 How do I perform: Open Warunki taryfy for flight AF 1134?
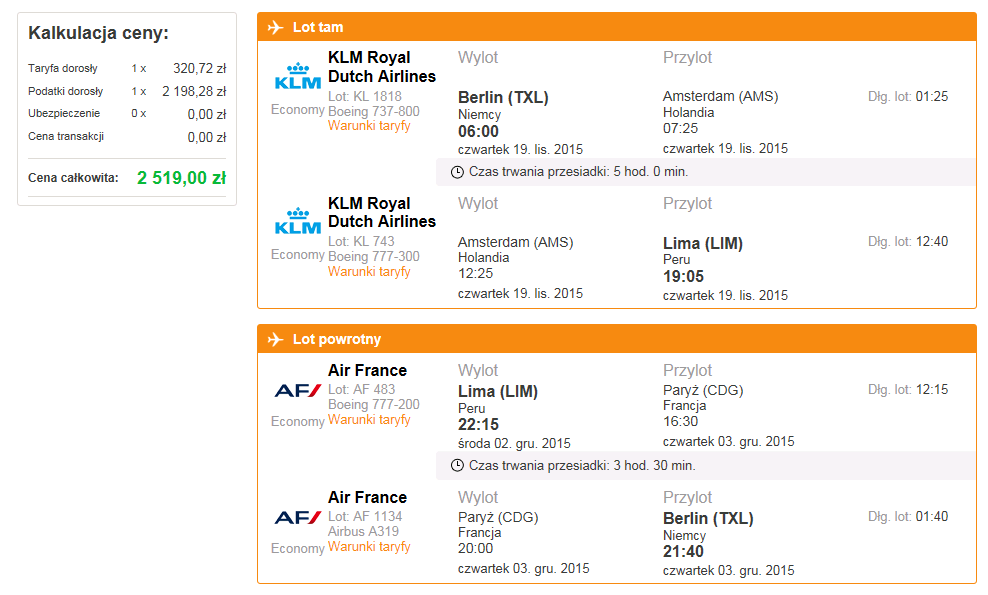click(x=369, y=546)
